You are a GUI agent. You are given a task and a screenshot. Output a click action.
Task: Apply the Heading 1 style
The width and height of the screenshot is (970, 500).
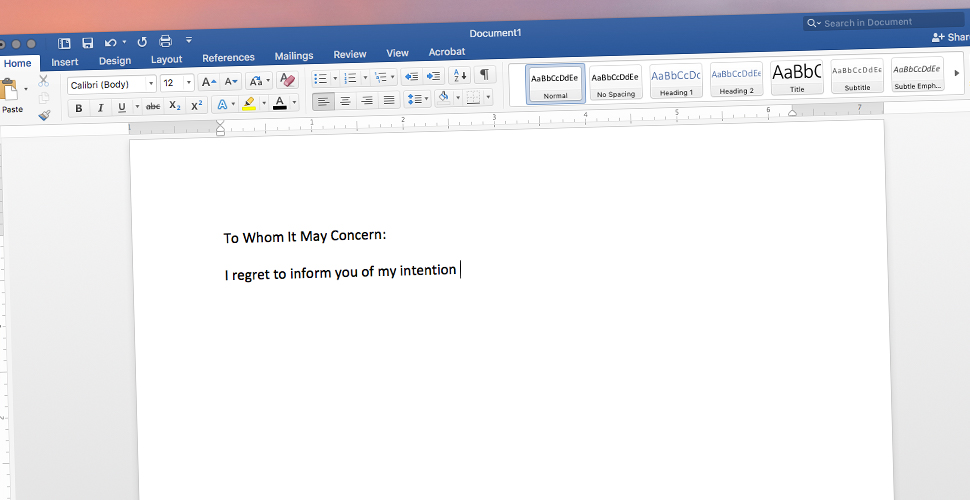pos(676,80)
